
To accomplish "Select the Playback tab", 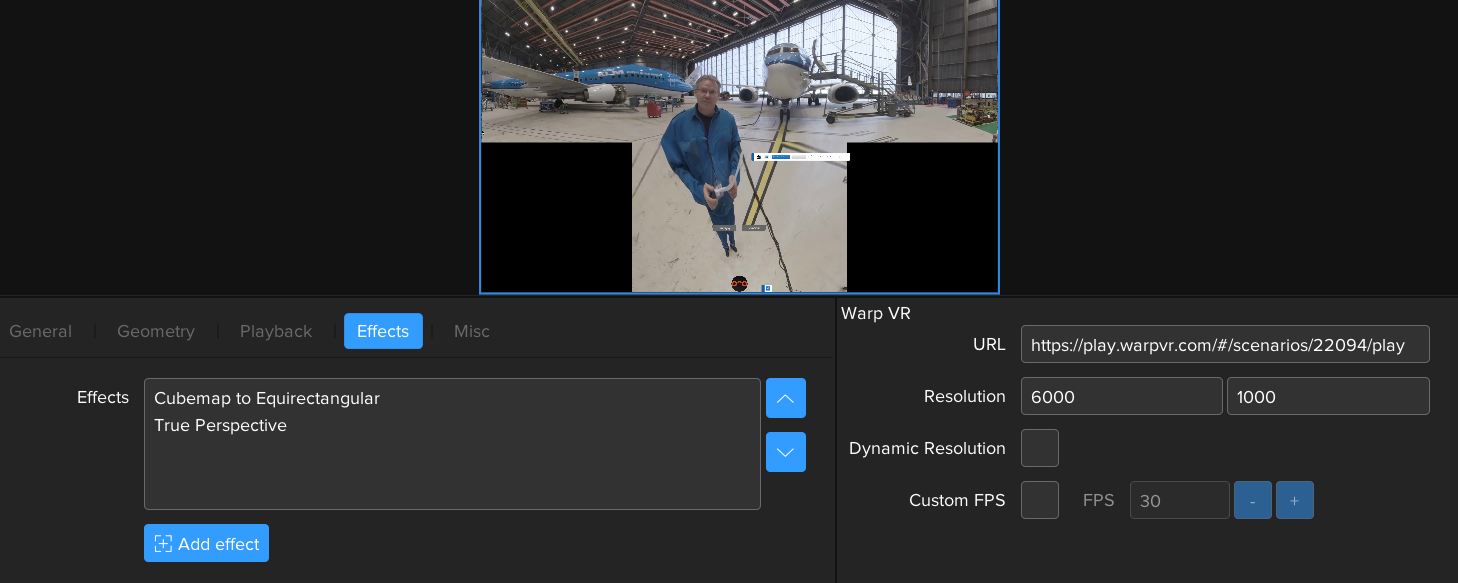I will point(275,331).
